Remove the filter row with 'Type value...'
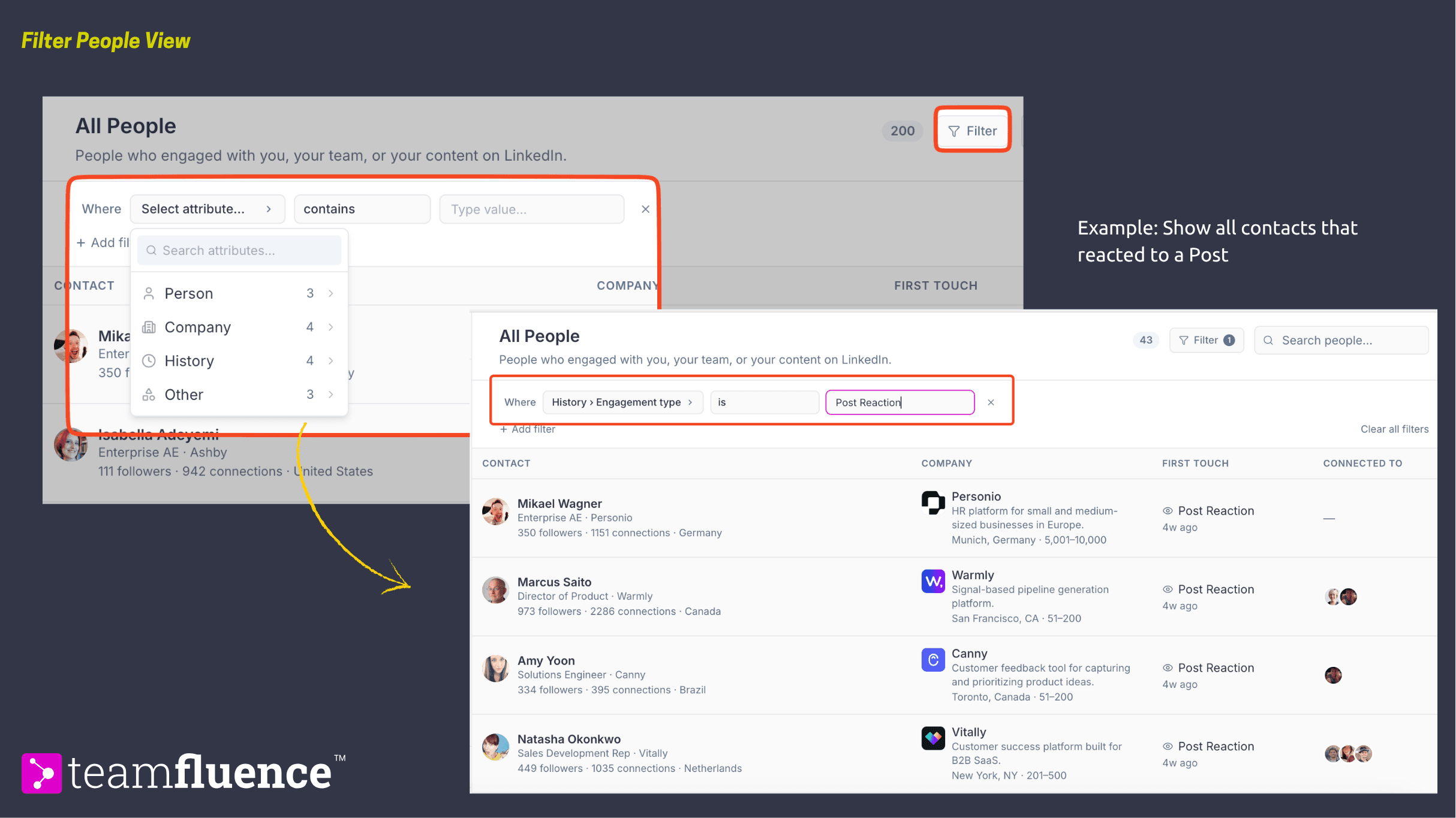This screenshot has width=1456, height=818. 645,209
